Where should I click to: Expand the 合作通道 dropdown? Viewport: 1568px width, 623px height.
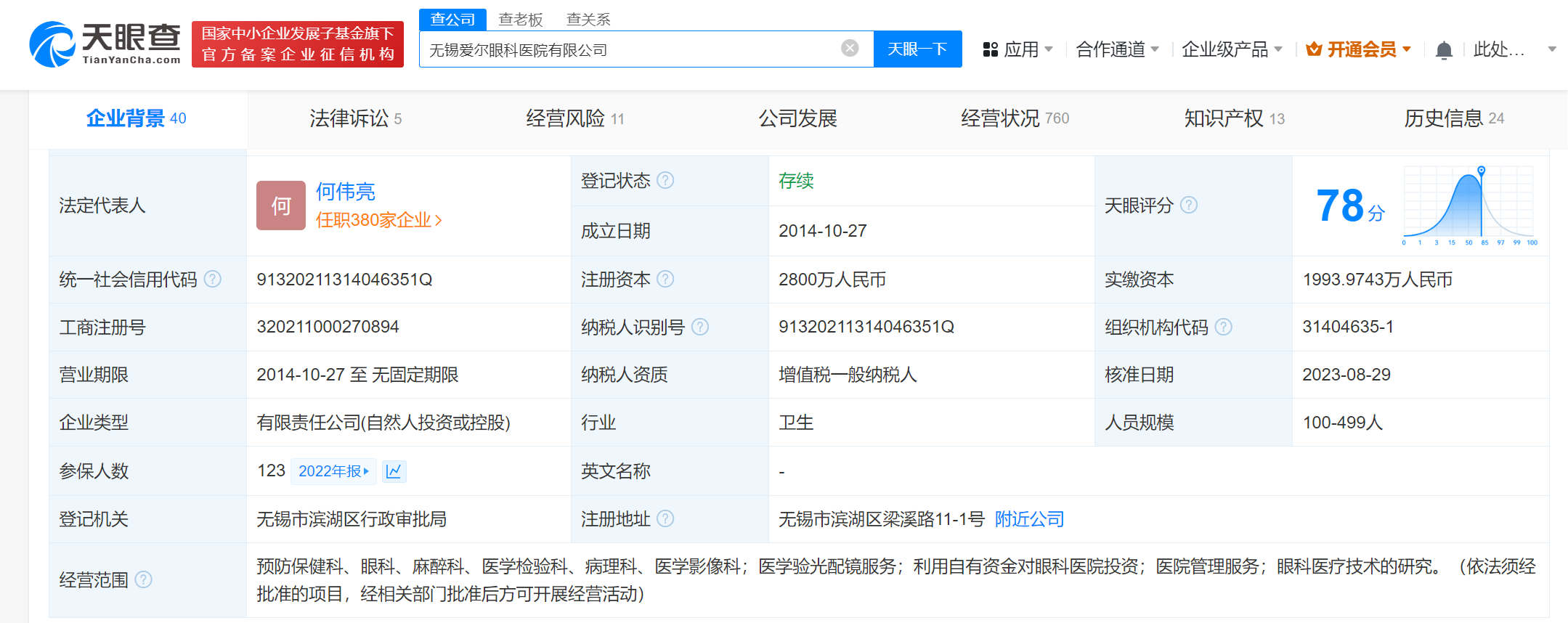[1155, 49]
